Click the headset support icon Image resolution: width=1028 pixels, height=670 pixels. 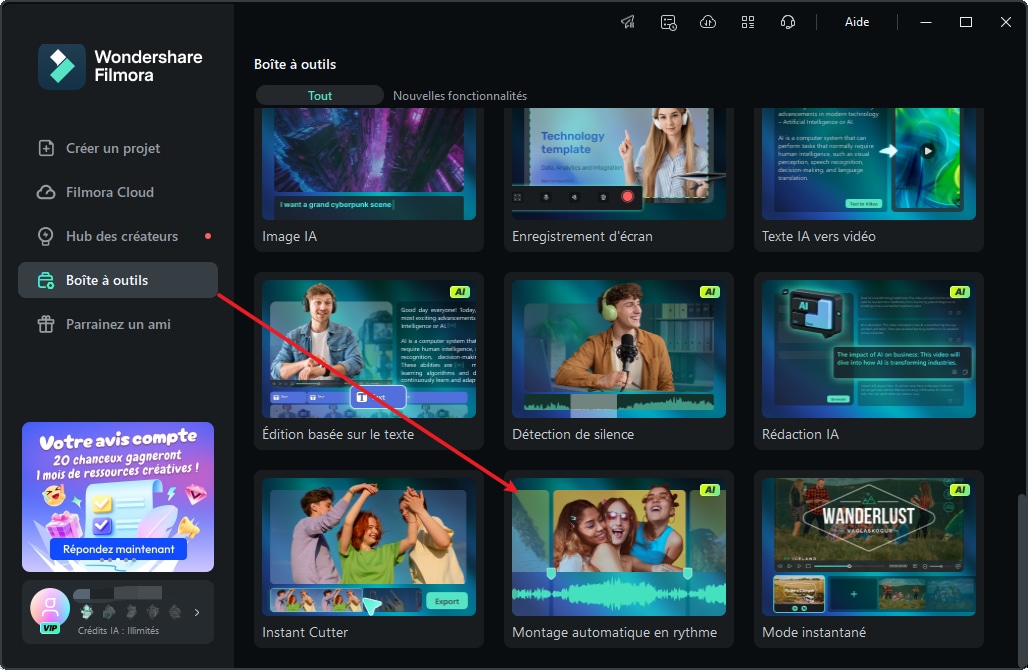pos(788,22)
